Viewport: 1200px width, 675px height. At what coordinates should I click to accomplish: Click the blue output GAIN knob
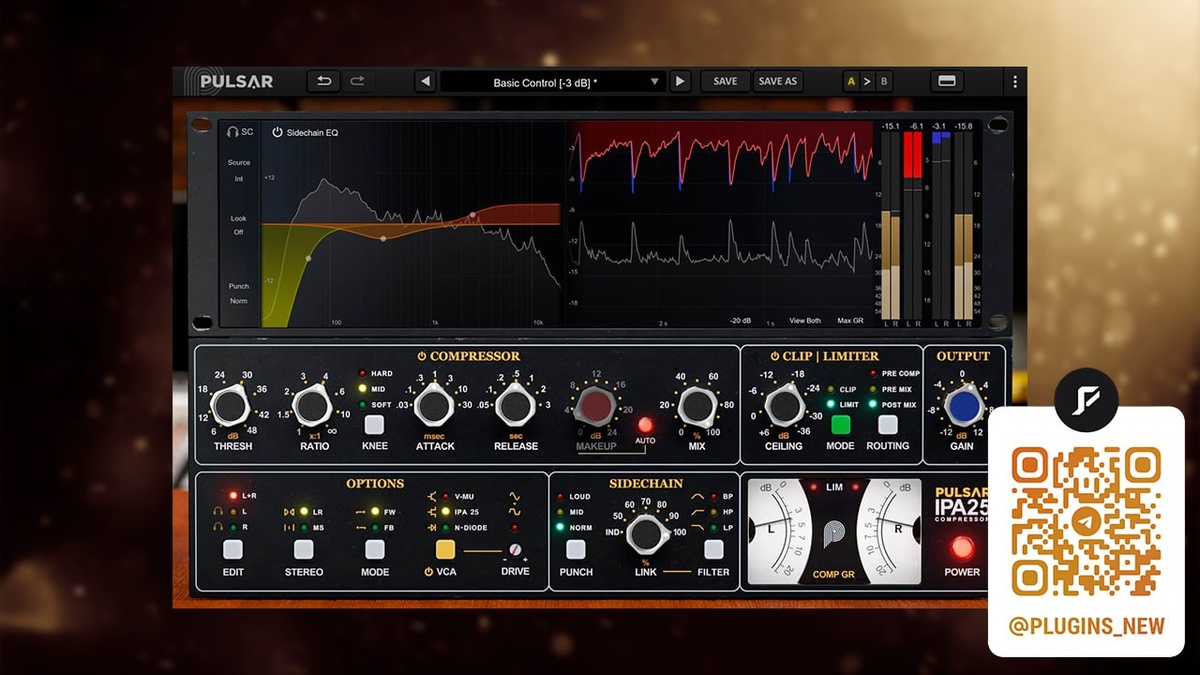pos(963,407)
